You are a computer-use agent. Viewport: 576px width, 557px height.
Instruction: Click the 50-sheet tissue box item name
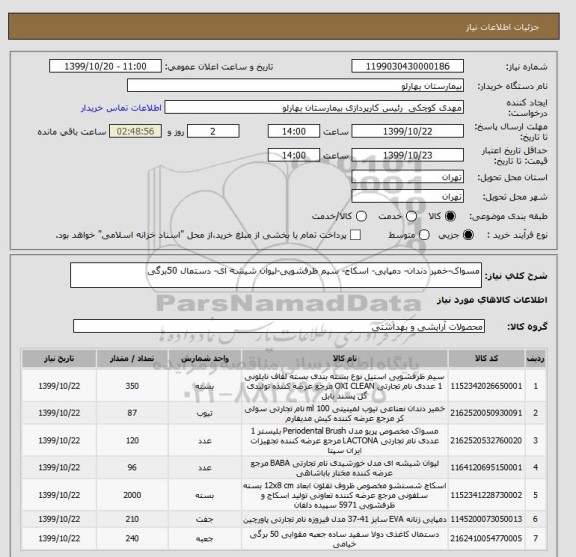tap(345, 539)
